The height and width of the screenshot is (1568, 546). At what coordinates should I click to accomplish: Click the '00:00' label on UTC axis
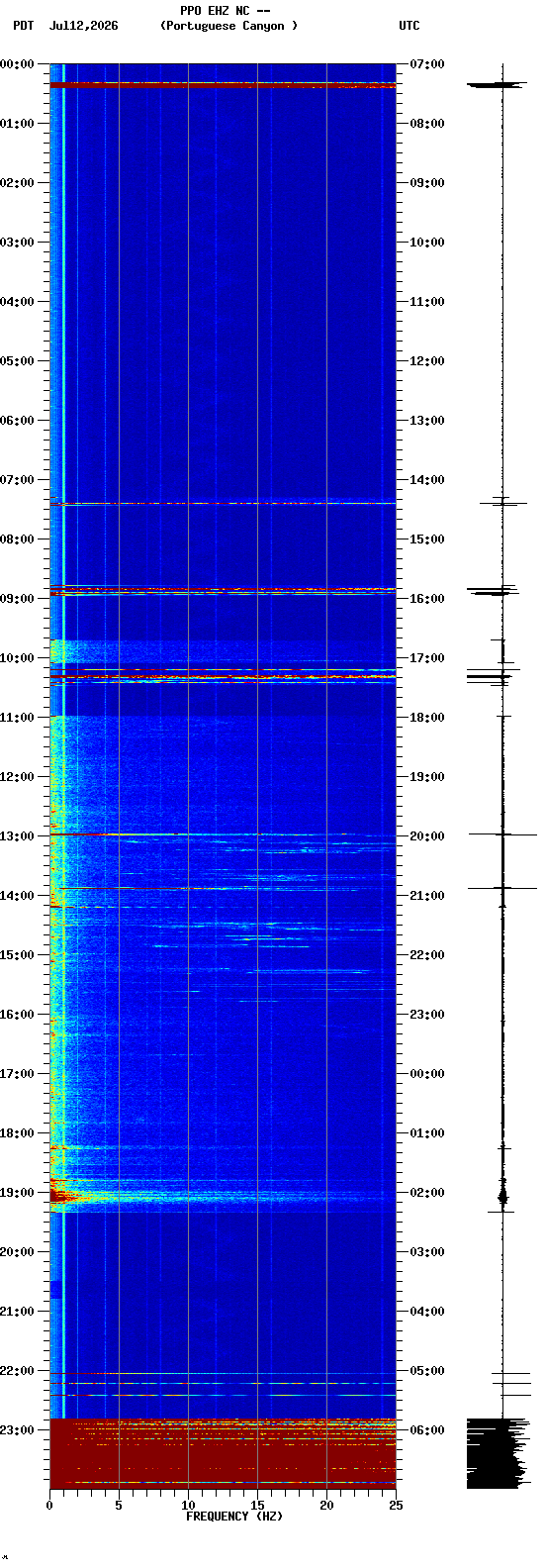point(427,1074)
